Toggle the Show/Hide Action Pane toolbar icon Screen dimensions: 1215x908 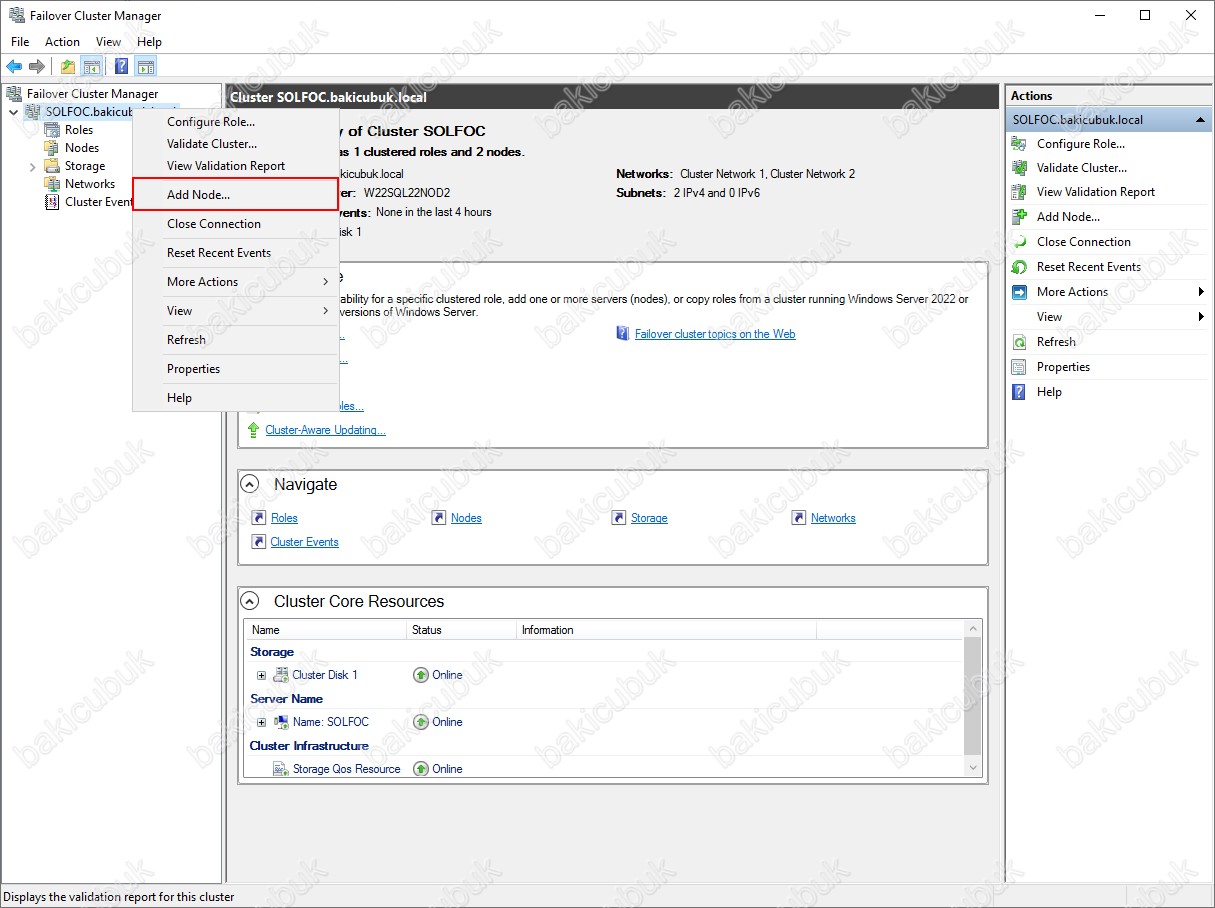[146, 67]
